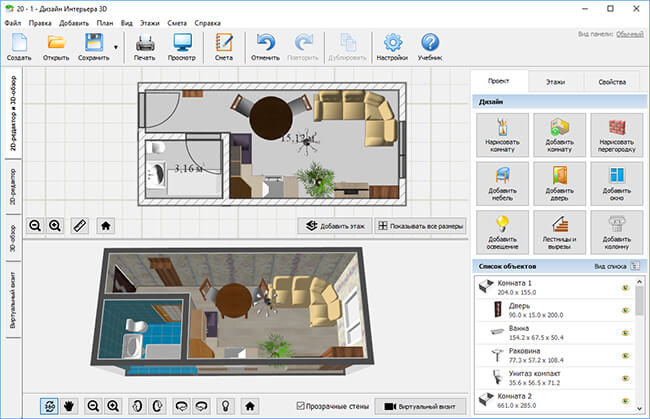Viewport: 650px width, 419px height.
Task: Click Лестницы и вырезы tool
Action: tap(560, 232)
